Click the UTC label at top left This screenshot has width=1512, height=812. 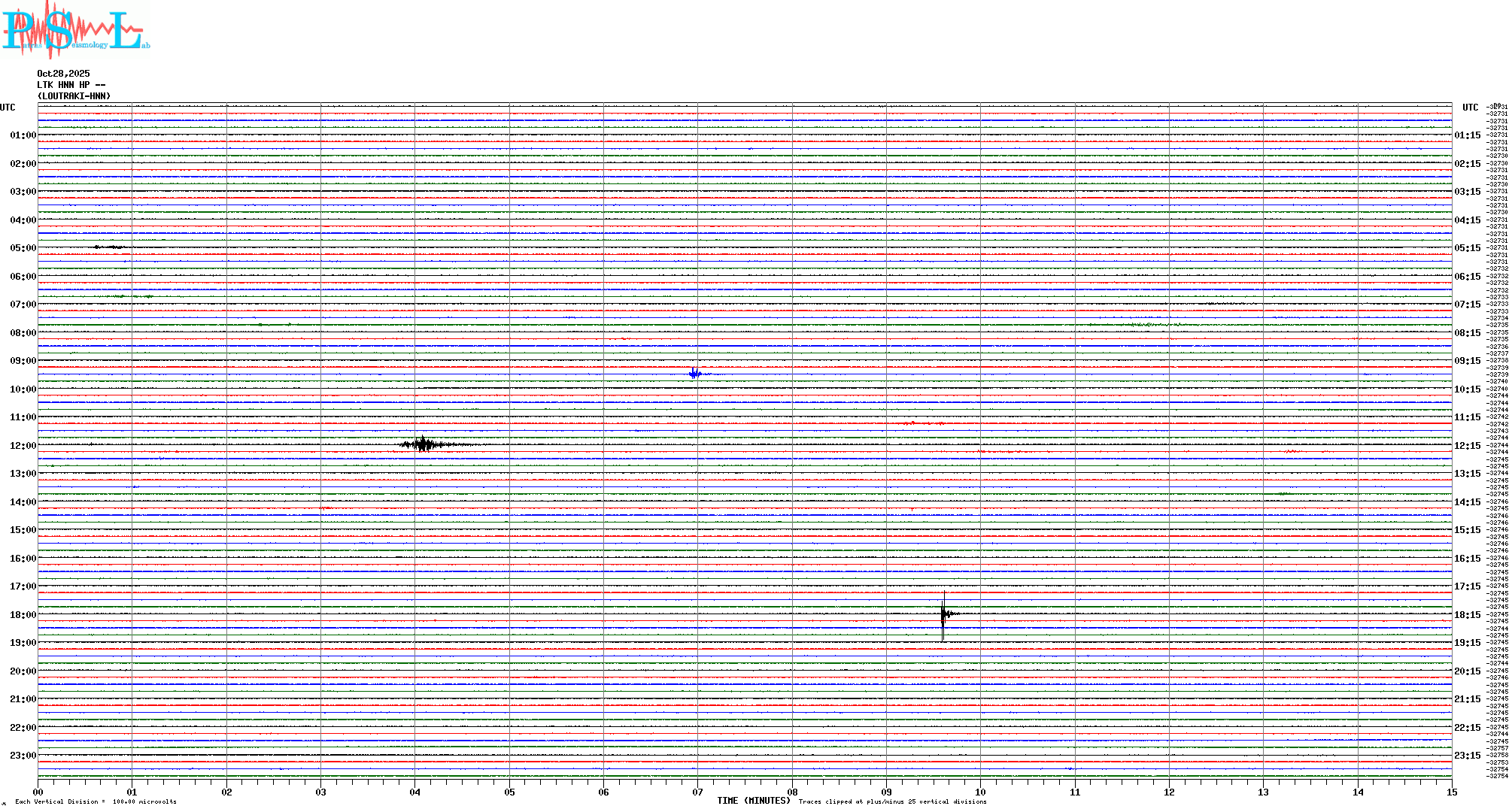click(x=8, y=108)
